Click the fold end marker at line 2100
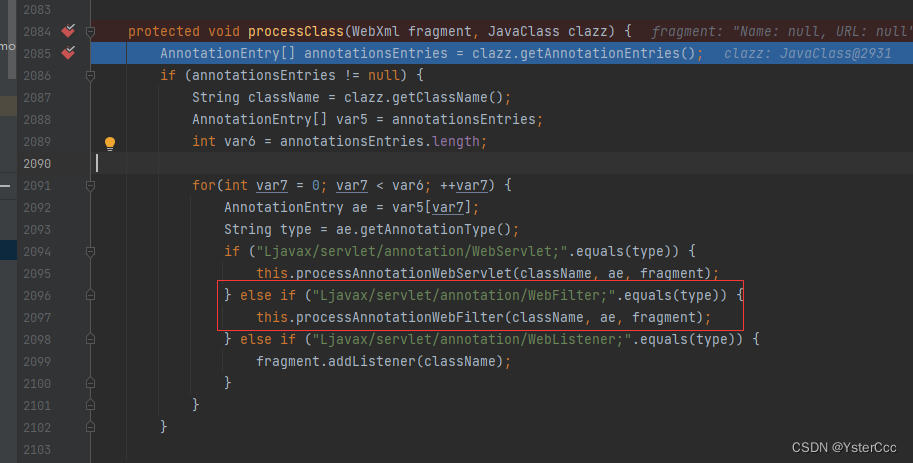Screen dimensions: 913x463 pos(90,383)
